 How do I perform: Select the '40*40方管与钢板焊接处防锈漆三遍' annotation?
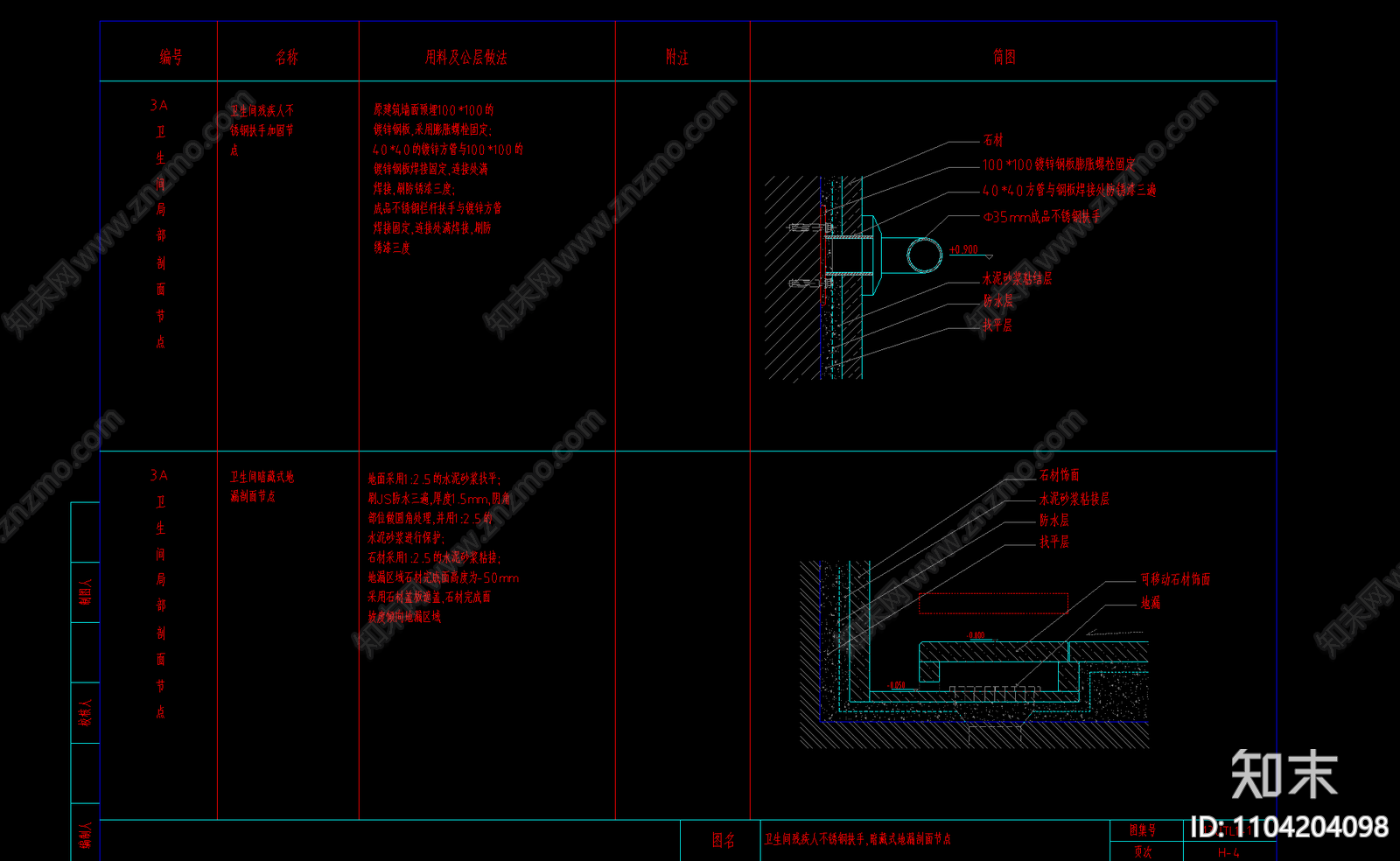pyautogui.click(x=1069, y=190)
